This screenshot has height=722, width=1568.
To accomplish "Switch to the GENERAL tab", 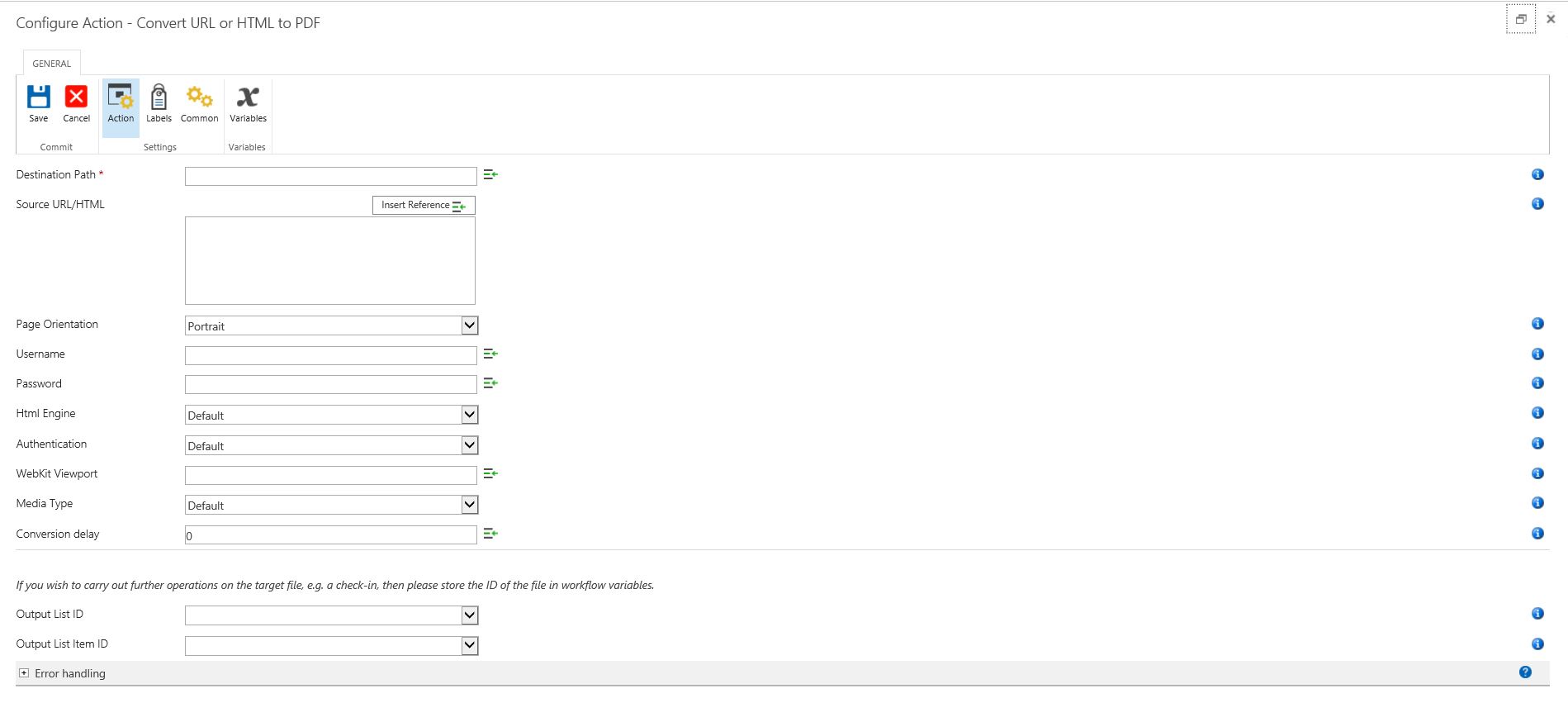I will pyautogui.click(x=51, y=64).
